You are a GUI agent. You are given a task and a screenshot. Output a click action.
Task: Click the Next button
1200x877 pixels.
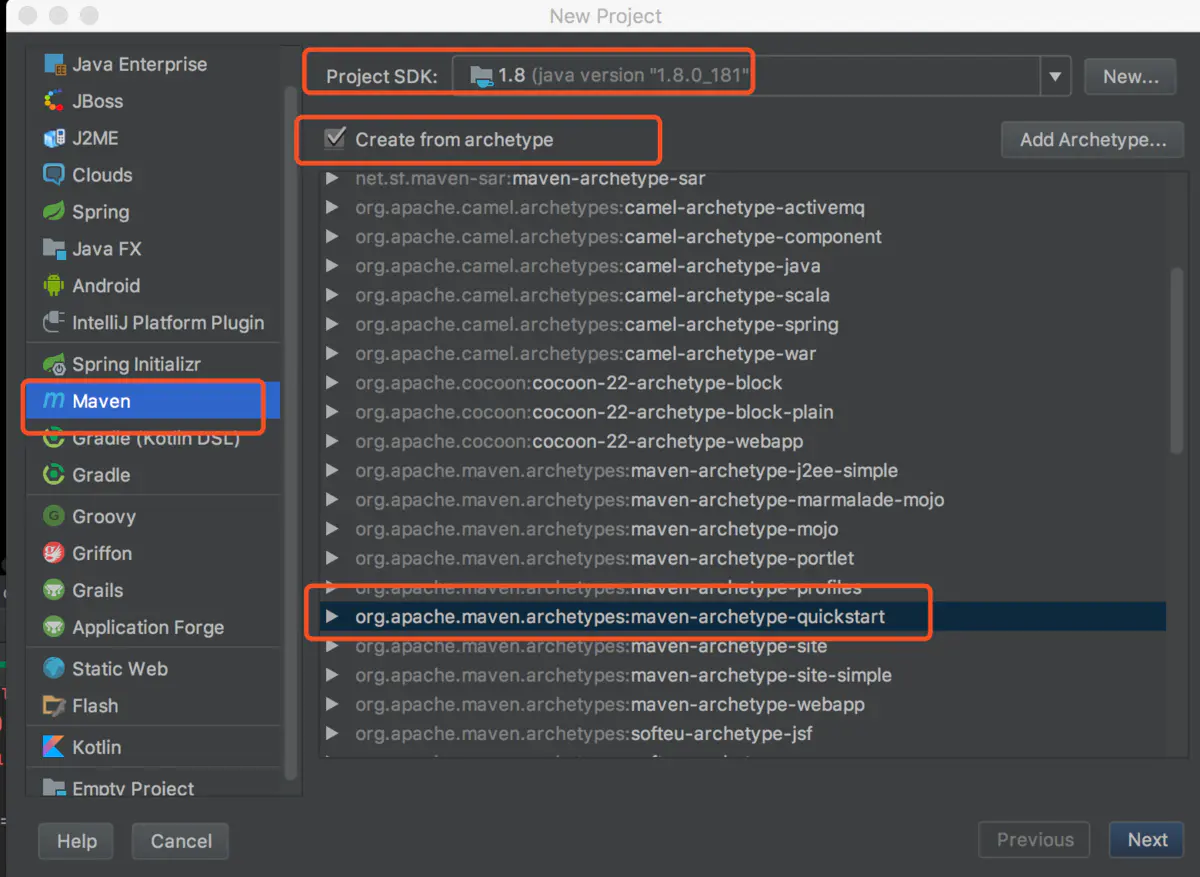click(1147, 840)
